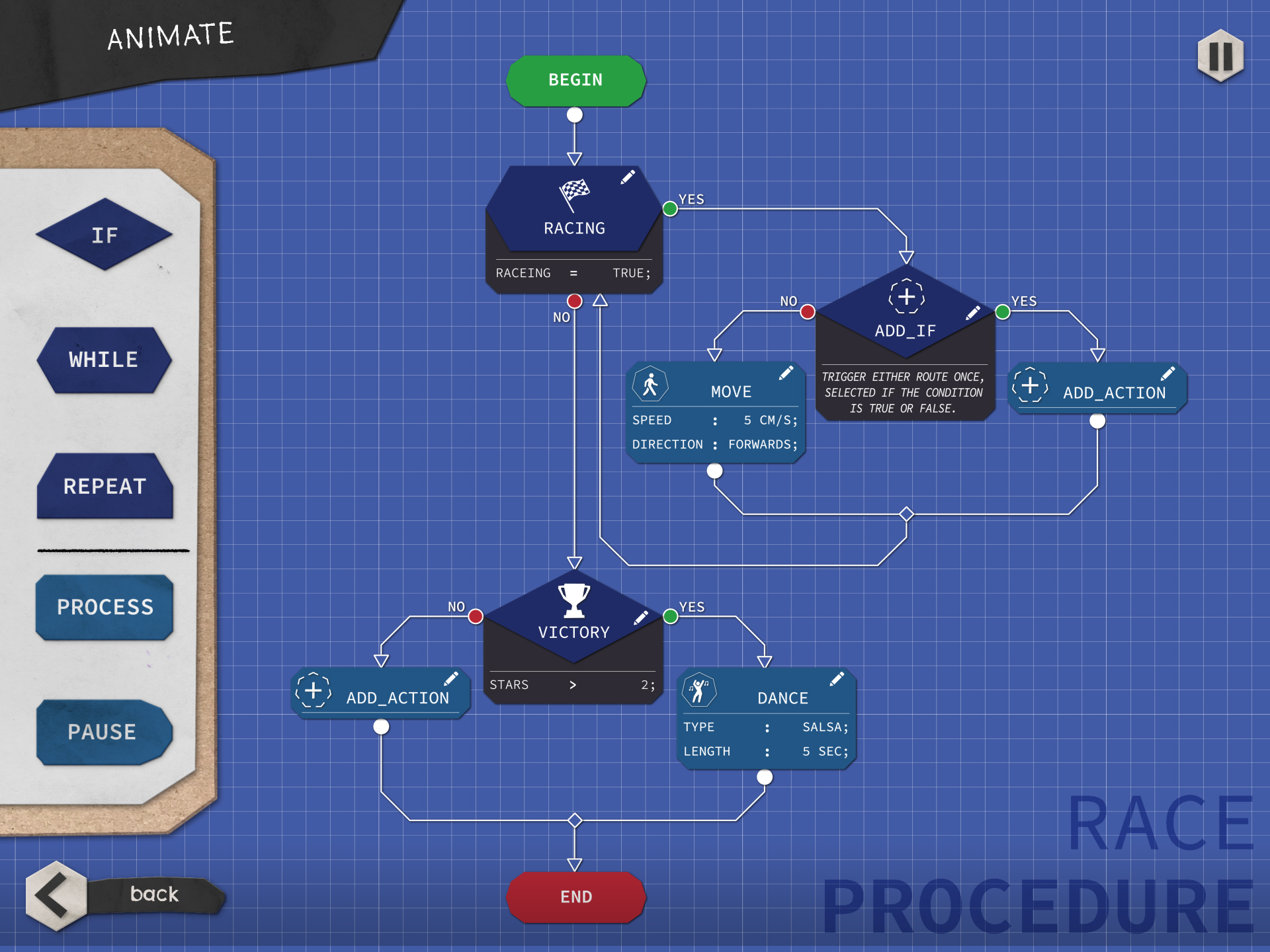The width and height of the screenshot is (1270, 952).
Task: Click the red NO connector on VICTORY
Action: tap(476, 617)
